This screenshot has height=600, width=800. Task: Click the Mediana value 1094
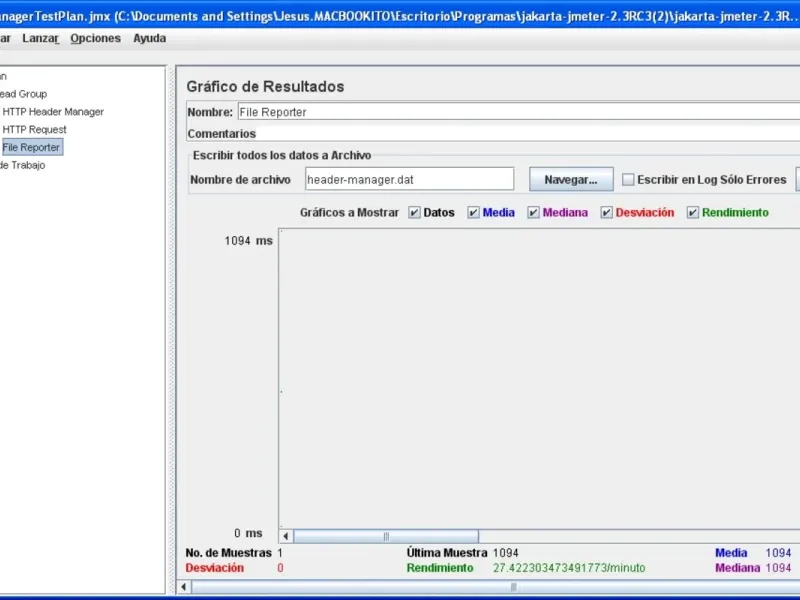tap(778, 568)
